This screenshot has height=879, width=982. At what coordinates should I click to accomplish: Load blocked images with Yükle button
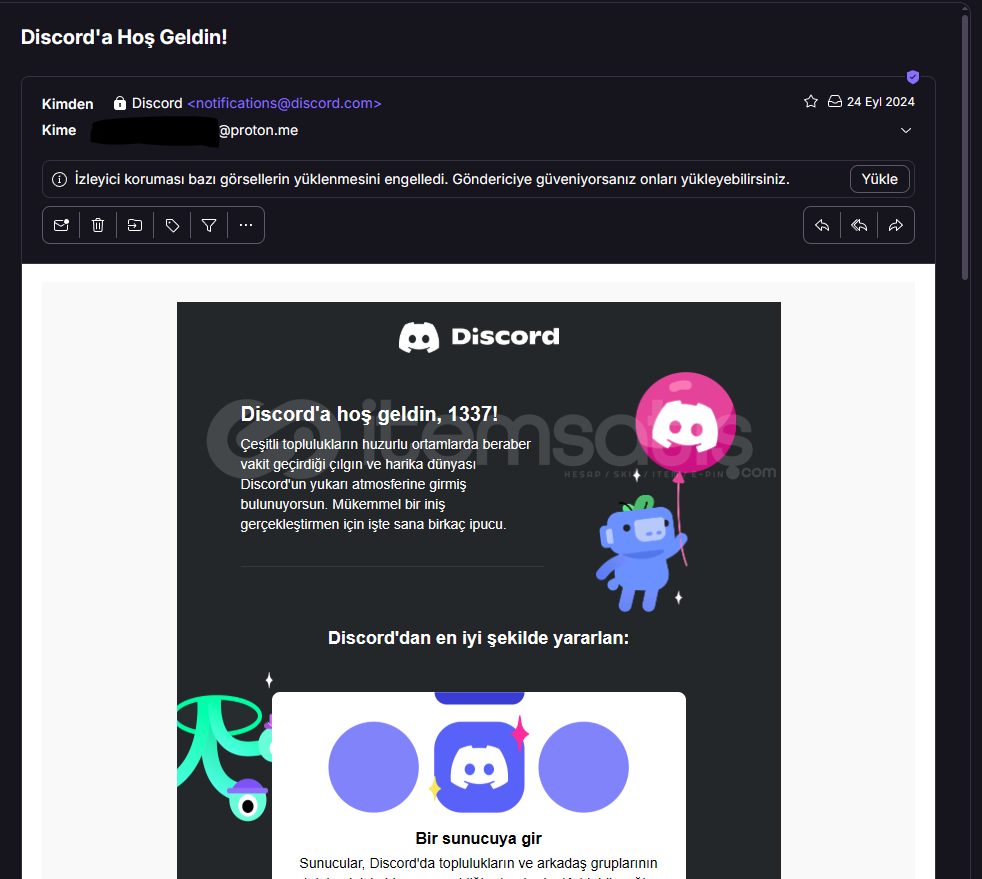879,179
